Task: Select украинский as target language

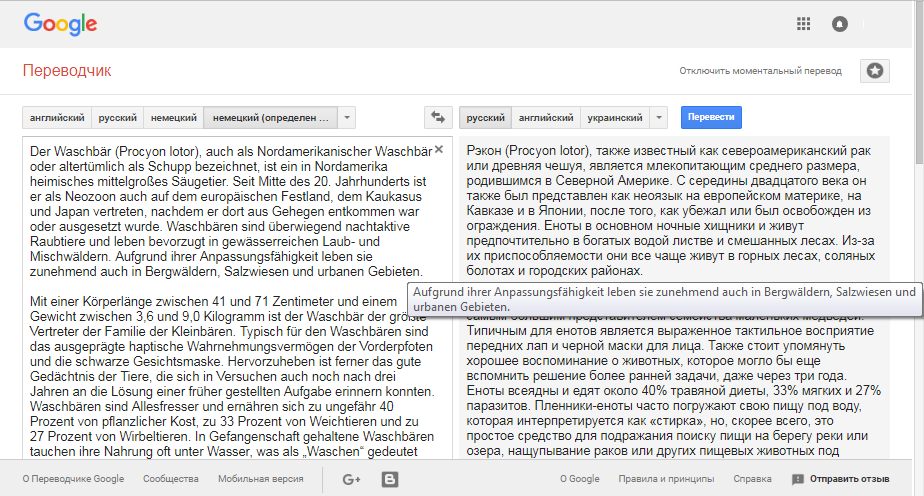Action: click(615, 117)
